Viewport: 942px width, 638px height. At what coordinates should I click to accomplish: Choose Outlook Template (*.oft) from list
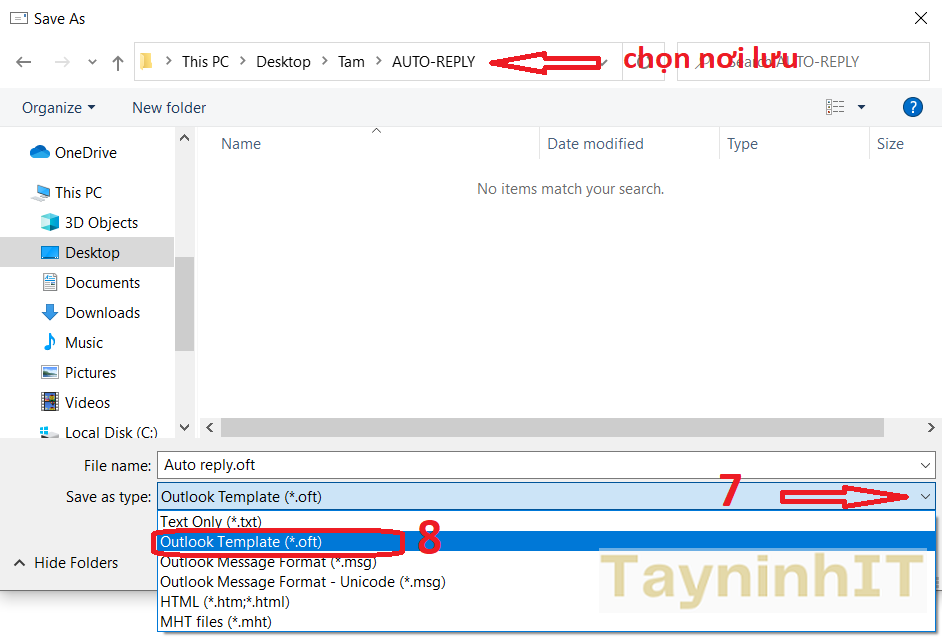pyautogui.click(x=241, y=542)
